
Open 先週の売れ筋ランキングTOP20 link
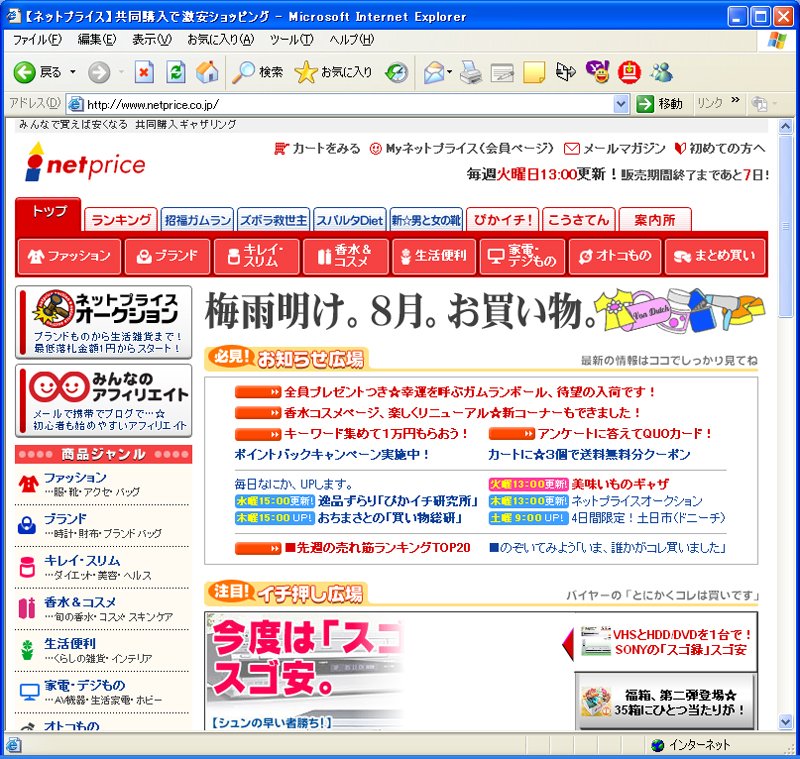(378, 548)
